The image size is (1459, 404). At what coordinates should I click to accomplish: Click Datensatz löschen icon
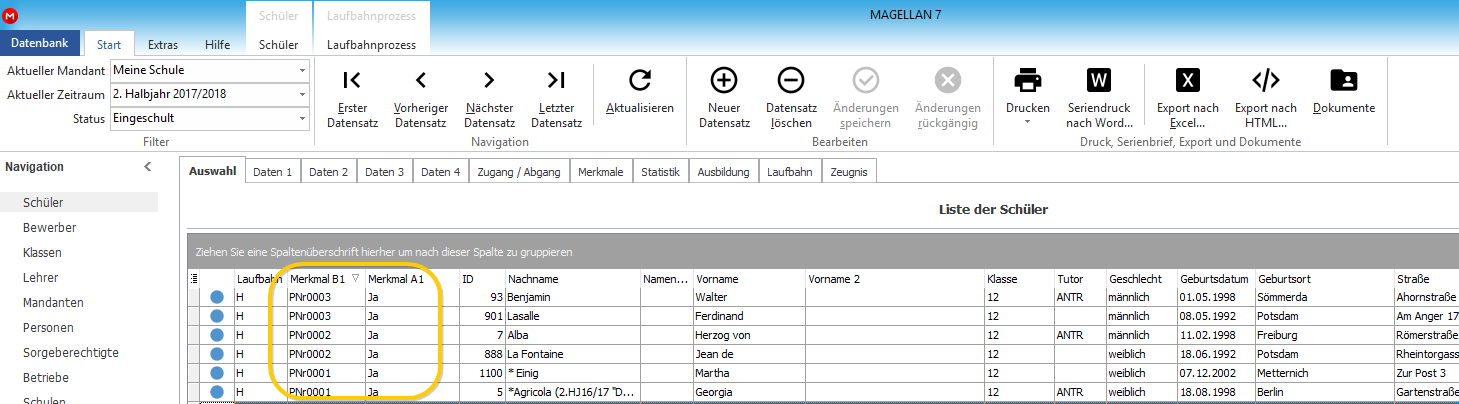click(791, 97)
